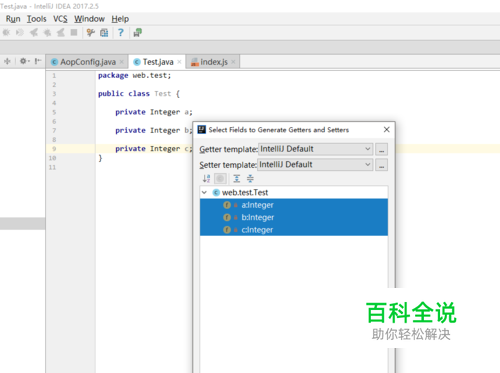
Task: Click line number 10 in the gutter
Action: 52,158
